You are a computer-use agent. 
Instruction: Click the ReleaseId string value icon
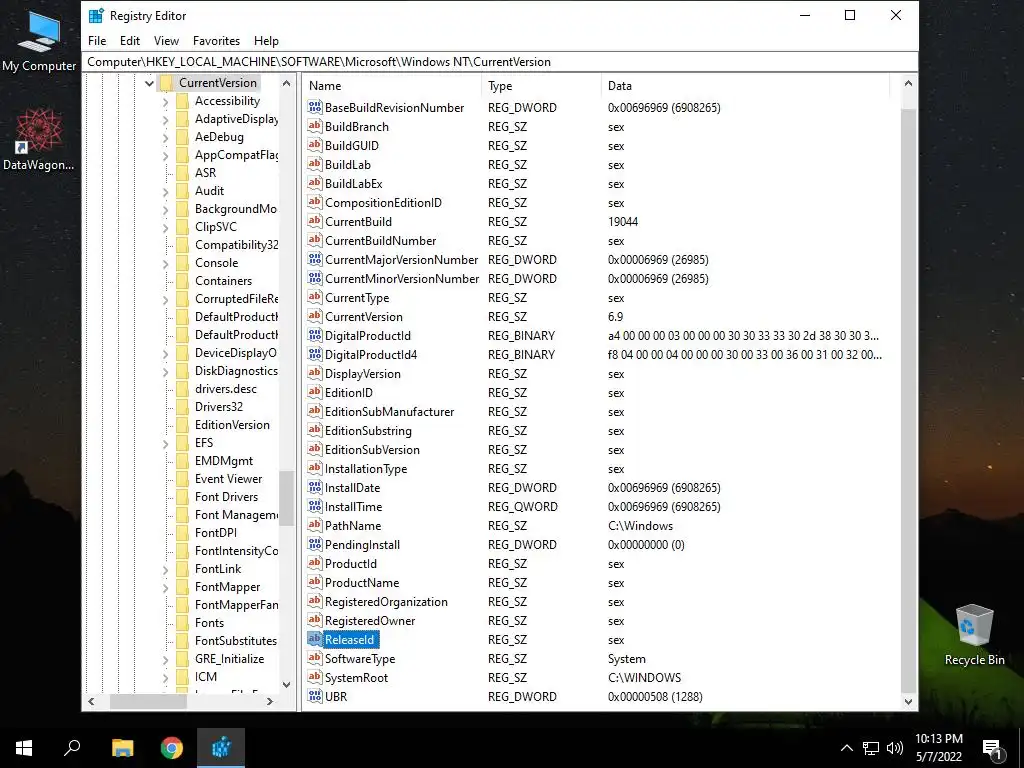click(315, 639)
